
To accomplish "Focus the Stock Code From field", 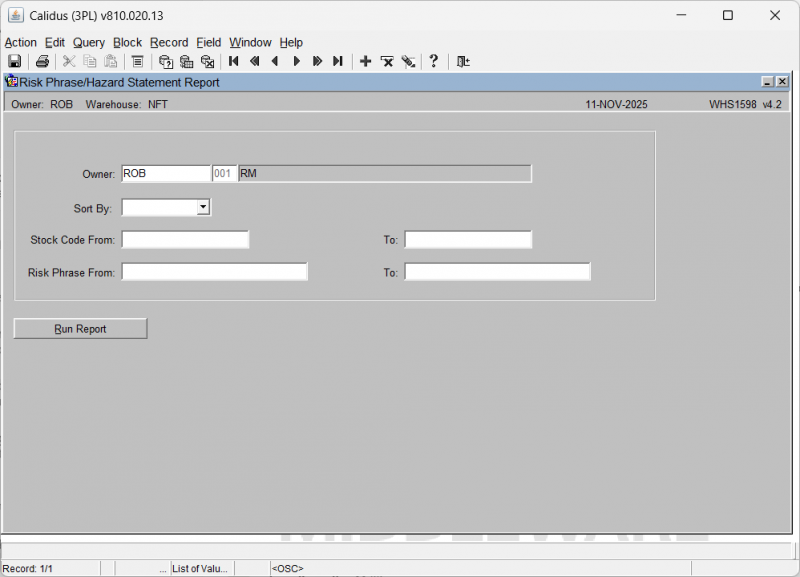I will (185, 240).
